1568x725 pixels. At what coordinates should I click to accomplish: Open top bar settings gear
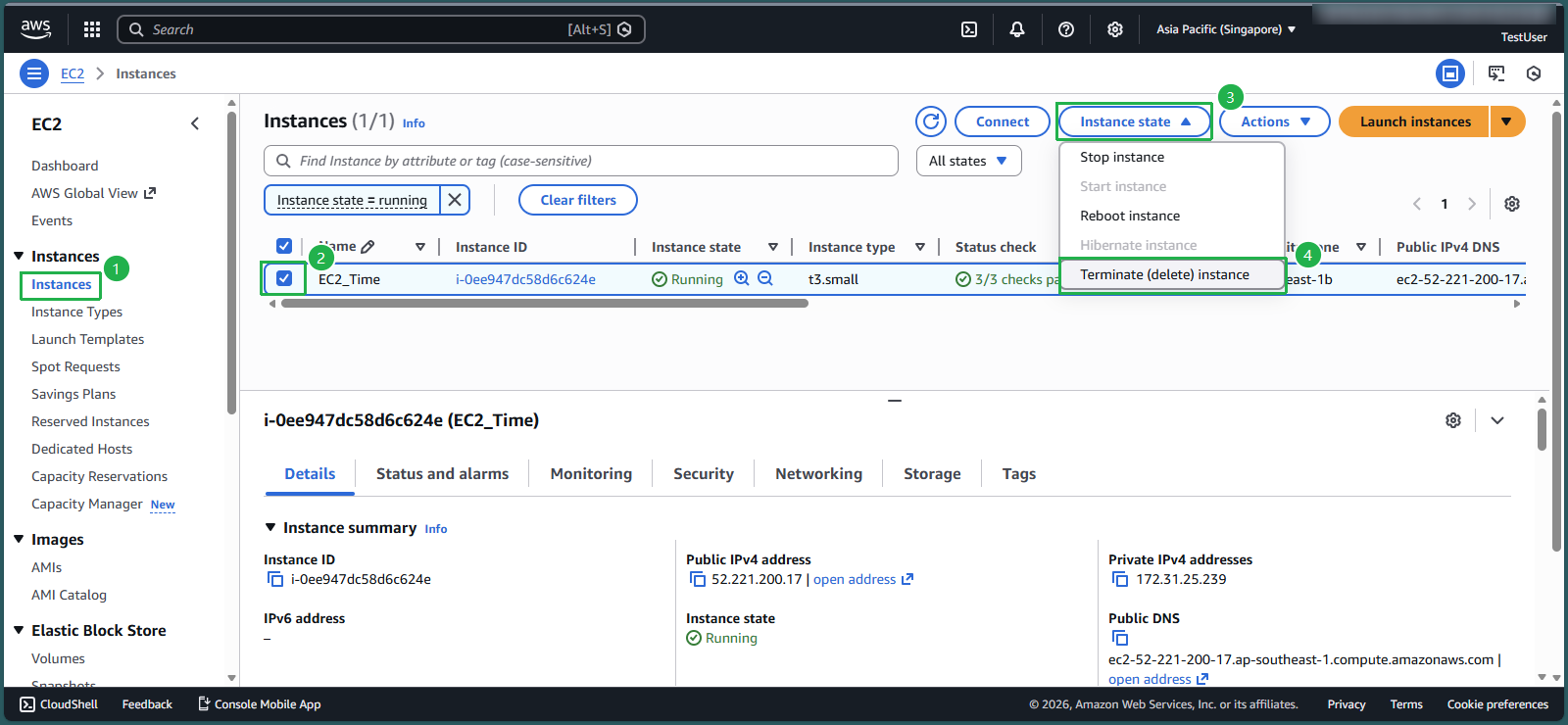(1115, 29)
